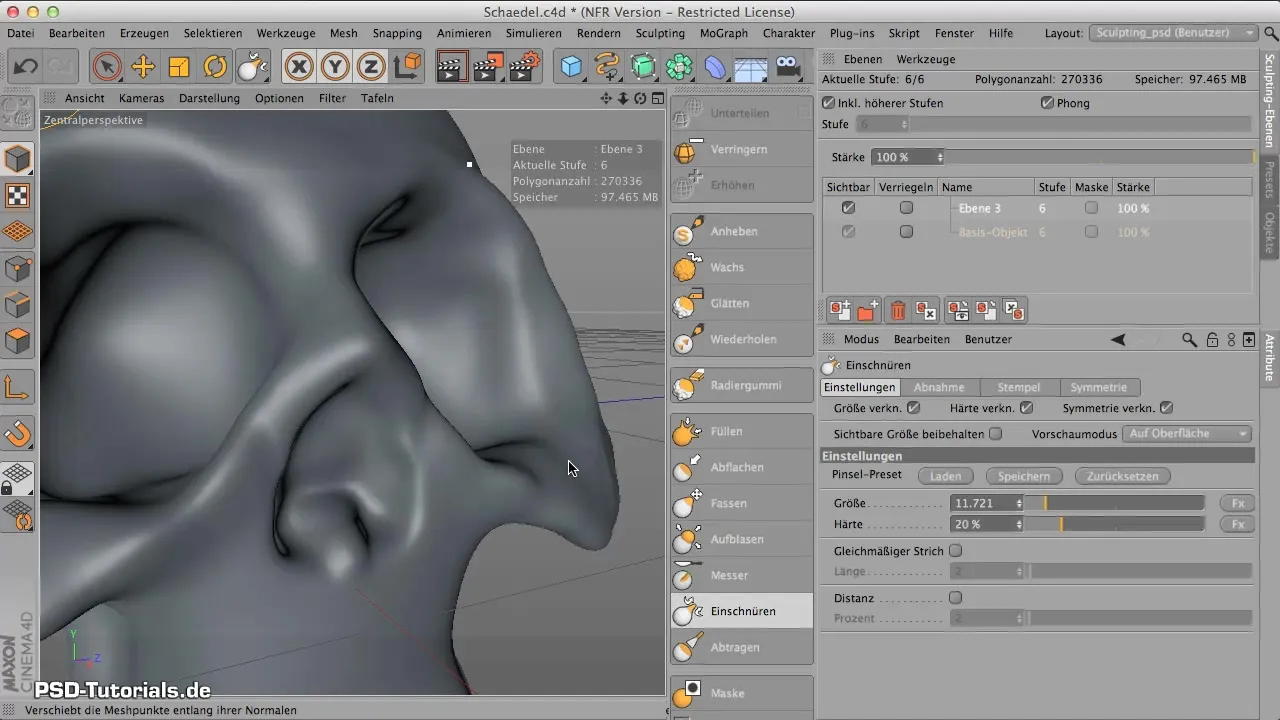Click the Fx button next to Härte
The height and width of the screenshot is (720, 1280).
[x=1237, y=524]
